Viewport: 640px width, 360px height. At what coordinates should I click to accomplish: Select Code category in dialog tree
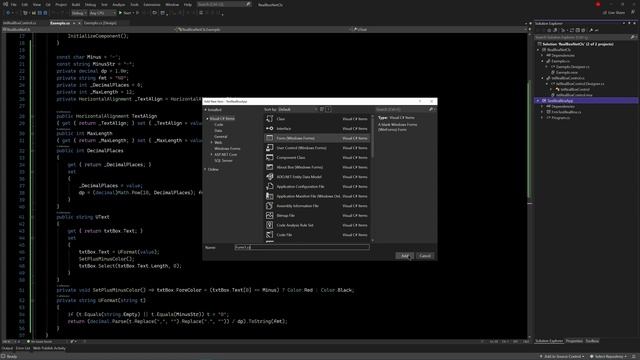coord(219,124)
